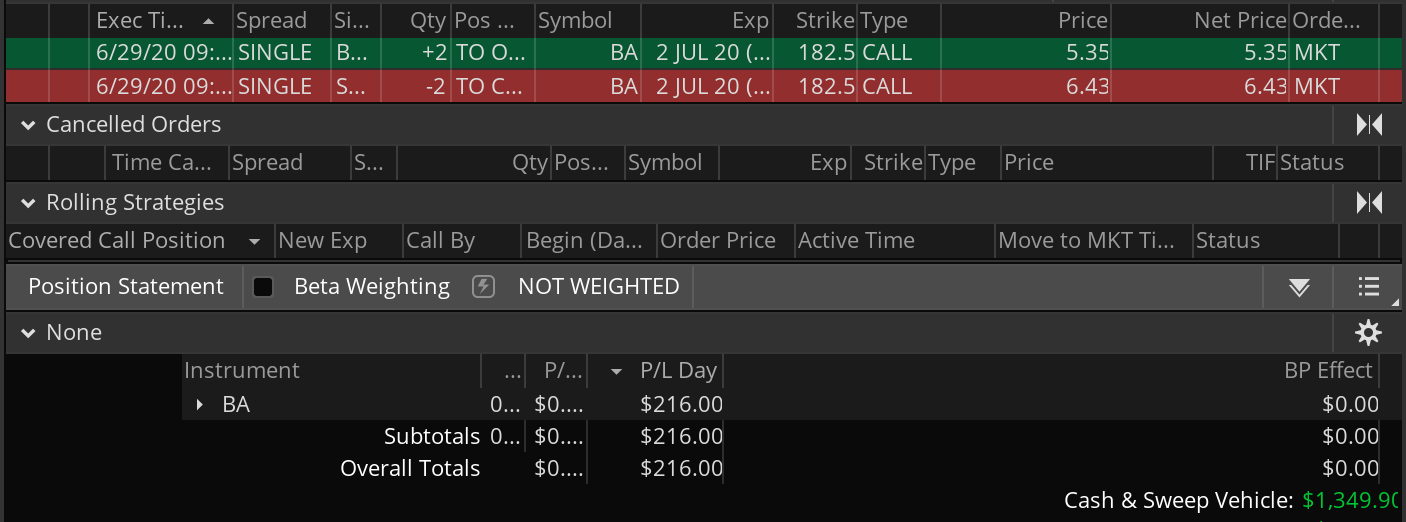
Task: Collapse the Rolling Strategies section
Action: [28, 203]
